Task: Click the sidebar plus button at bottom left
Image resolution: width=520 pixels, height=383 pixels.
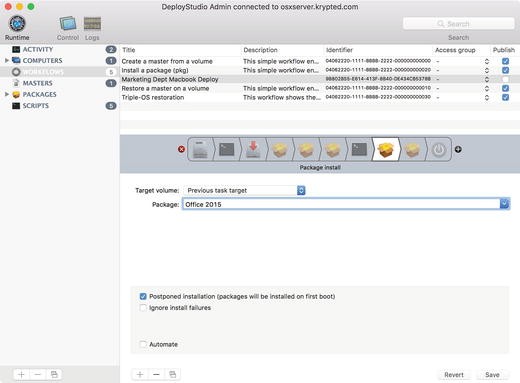Action: pyautogui.click(x=21, y=375)
